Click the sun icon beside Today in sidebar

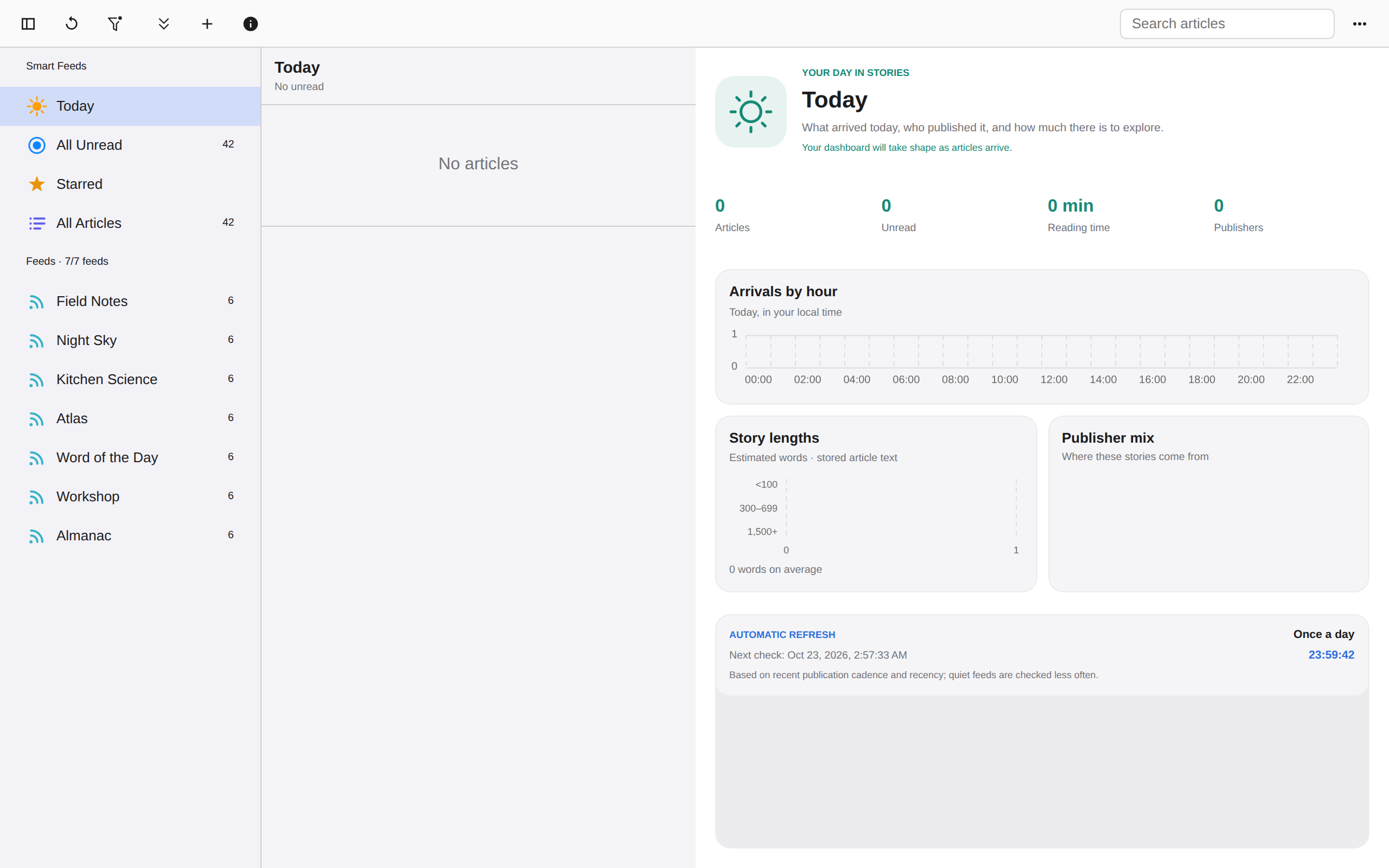[x=37, y=106]
